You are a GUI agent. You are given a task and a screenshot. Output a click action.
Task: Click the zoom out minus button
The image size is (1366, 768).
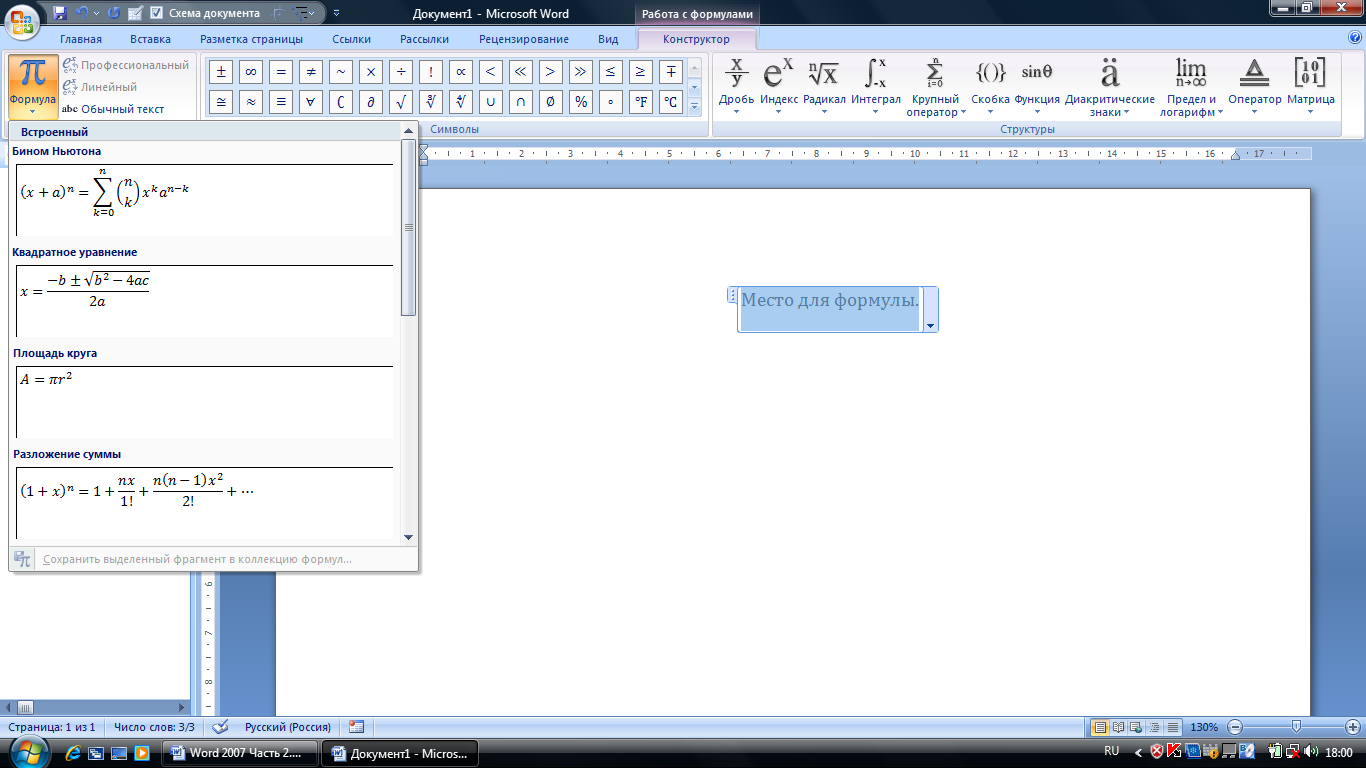[1235, 727]
